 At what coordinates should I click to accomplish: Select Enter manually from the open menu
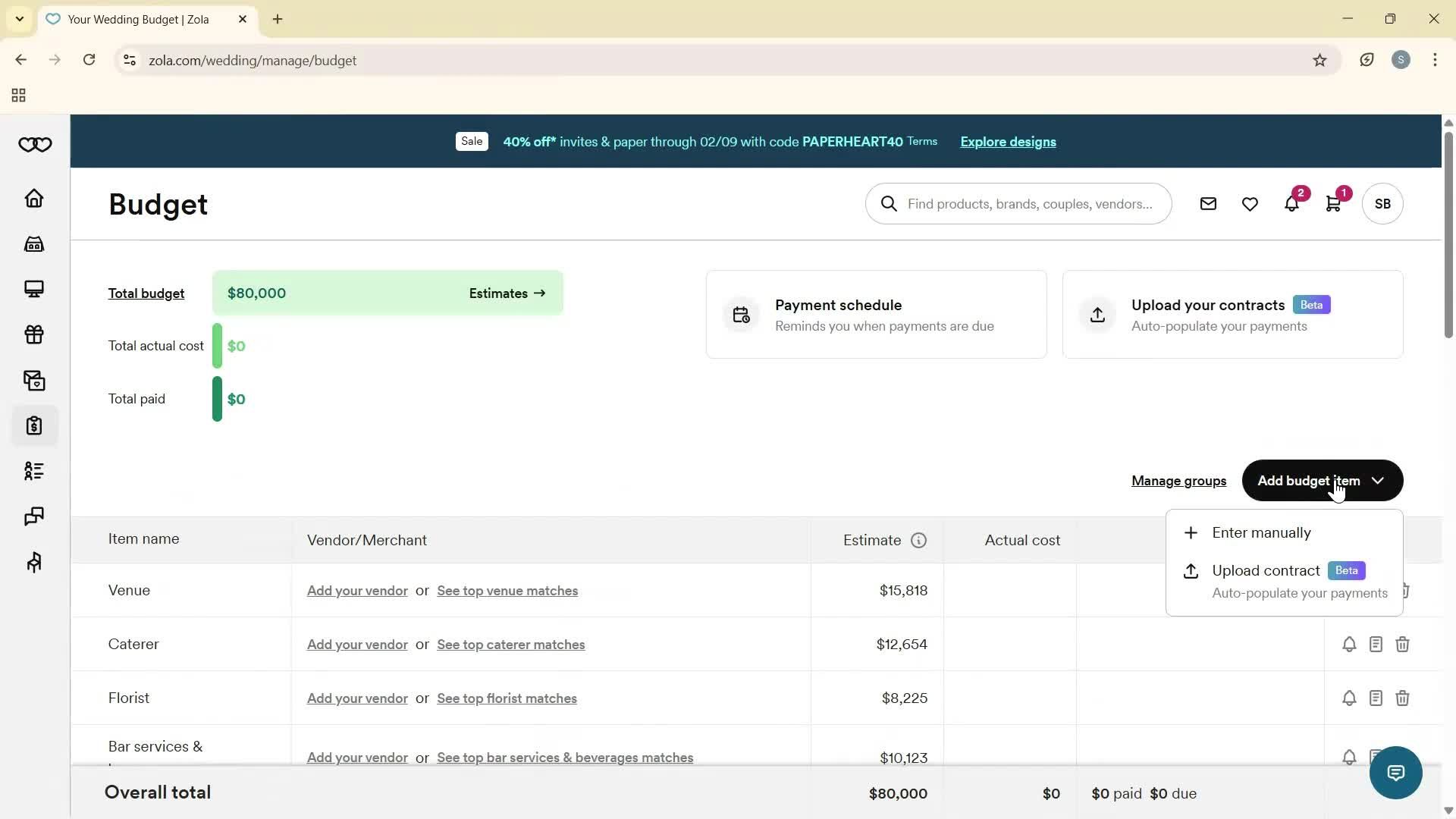tap(1262, 532)
